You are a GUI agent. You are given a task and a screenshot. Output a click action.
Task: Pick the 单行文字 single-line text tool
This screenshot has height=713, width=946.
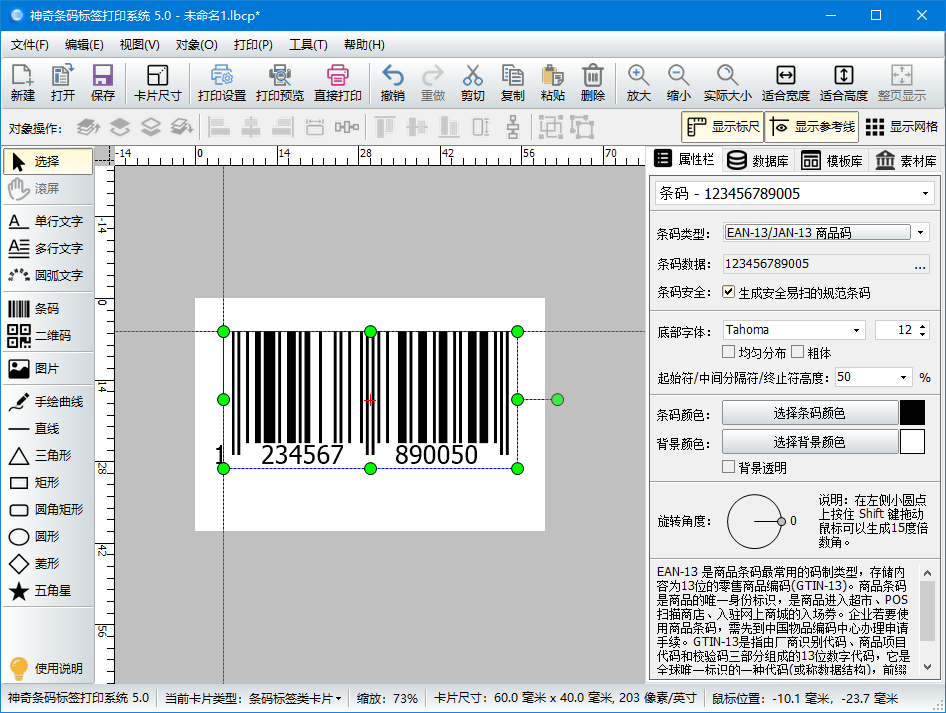48,221
